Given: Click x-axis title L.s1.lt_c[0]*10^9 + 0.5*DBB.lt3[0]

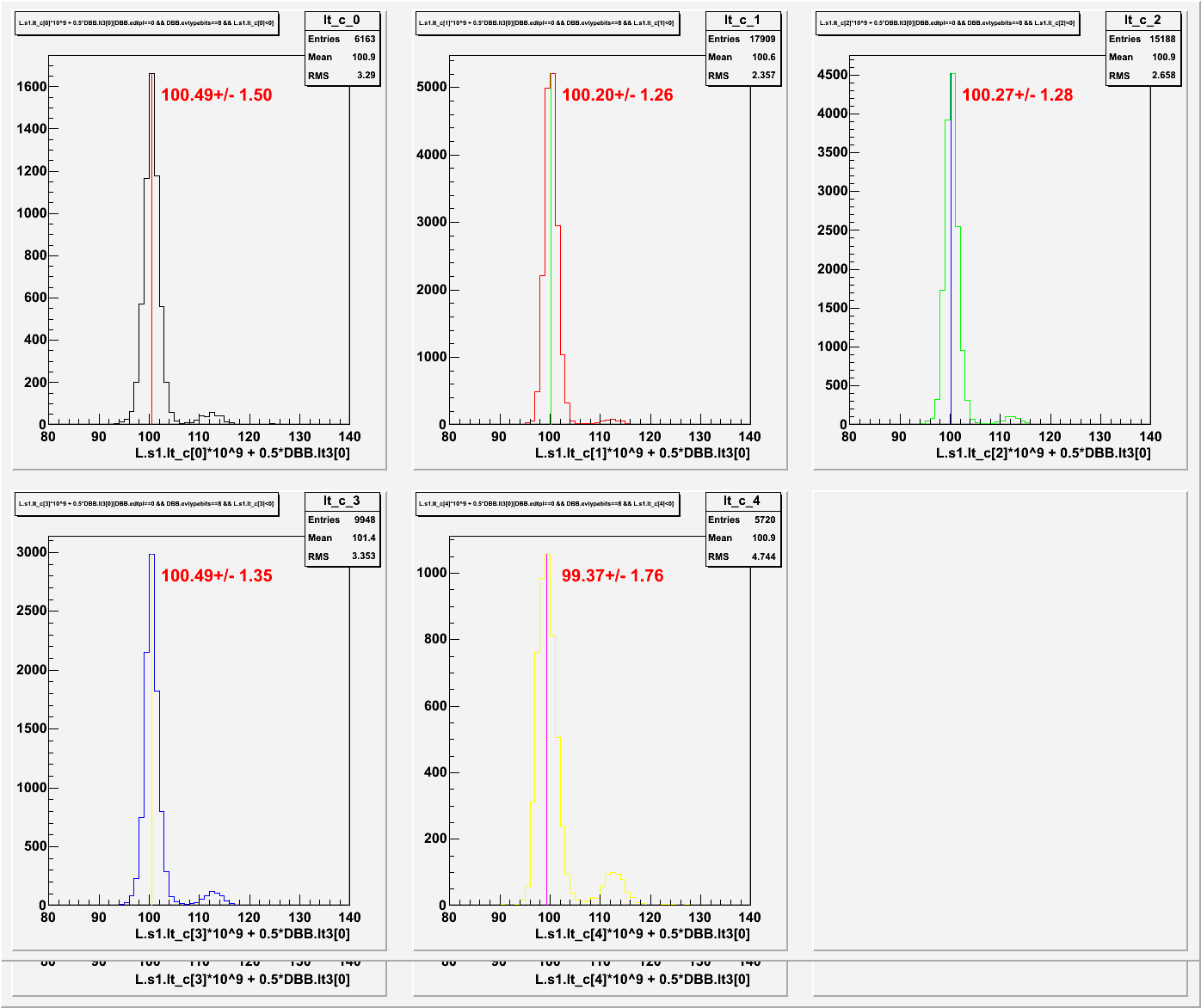Looking at the screenshot, I should tap(243, 452).
